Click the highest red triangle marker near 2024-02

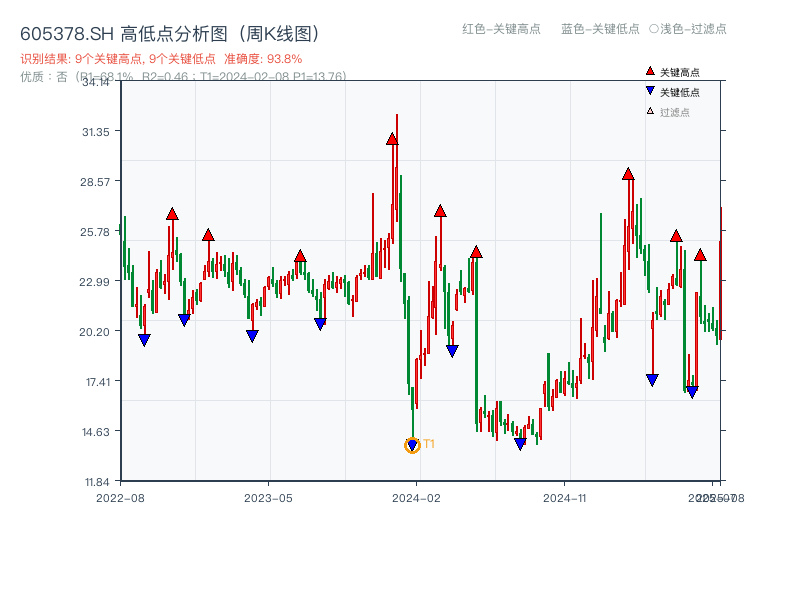pos(391,140)
